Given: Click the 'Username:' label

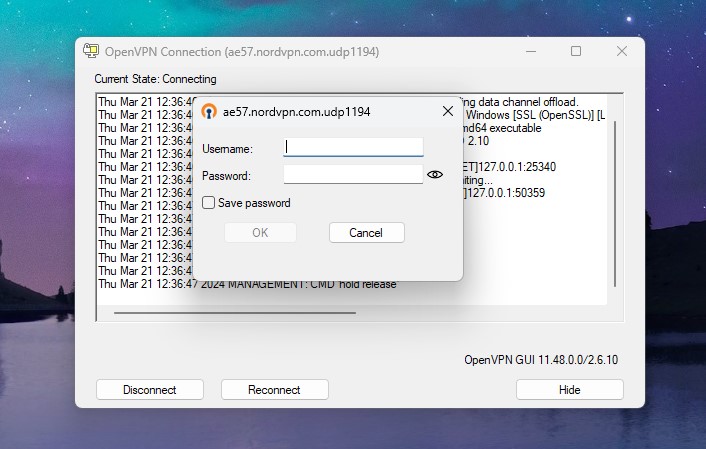Looking at the screenshot, I should [227, 149].
